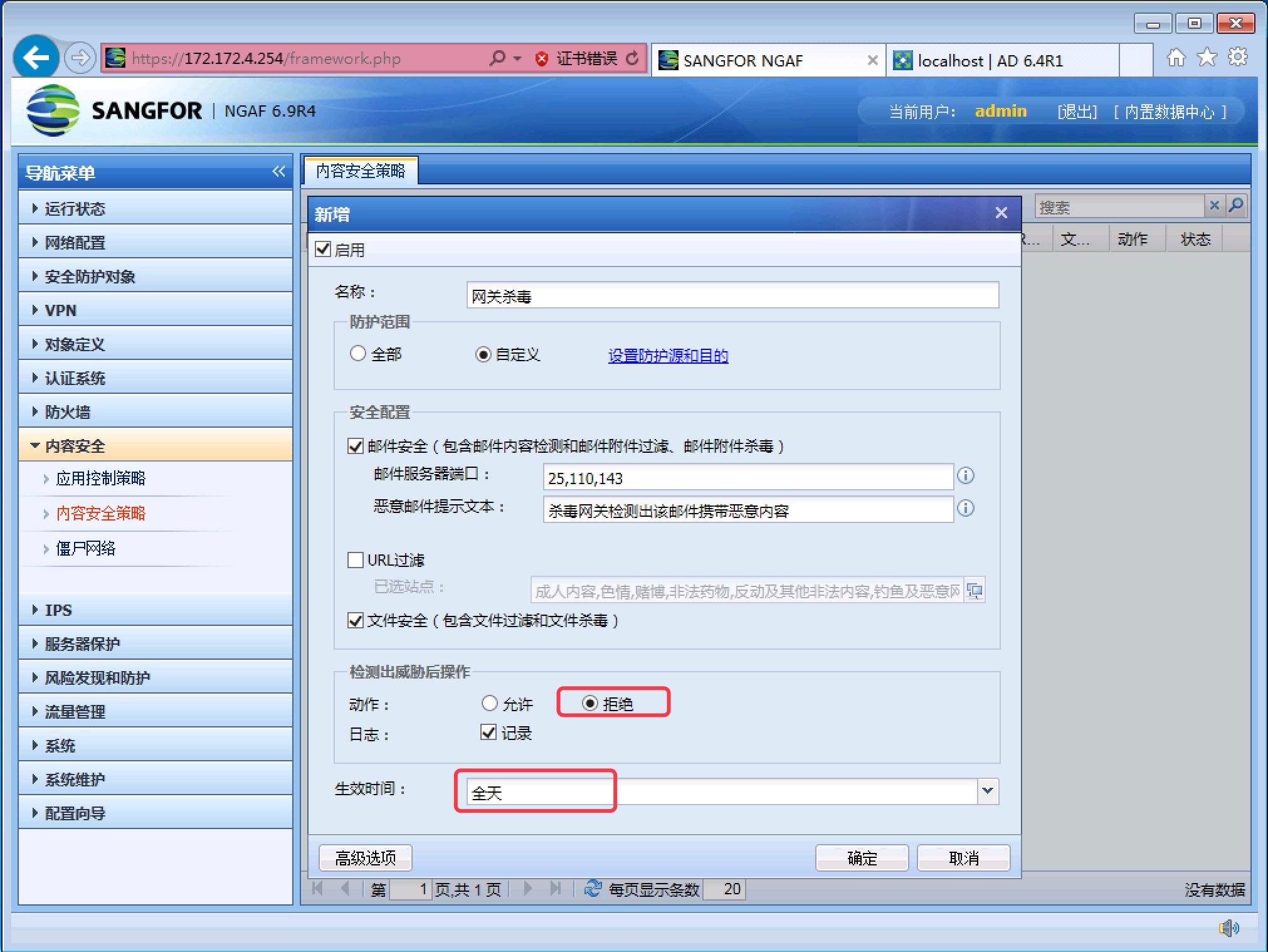Click the search magnifier icon in list

[x=1236, y=205]
